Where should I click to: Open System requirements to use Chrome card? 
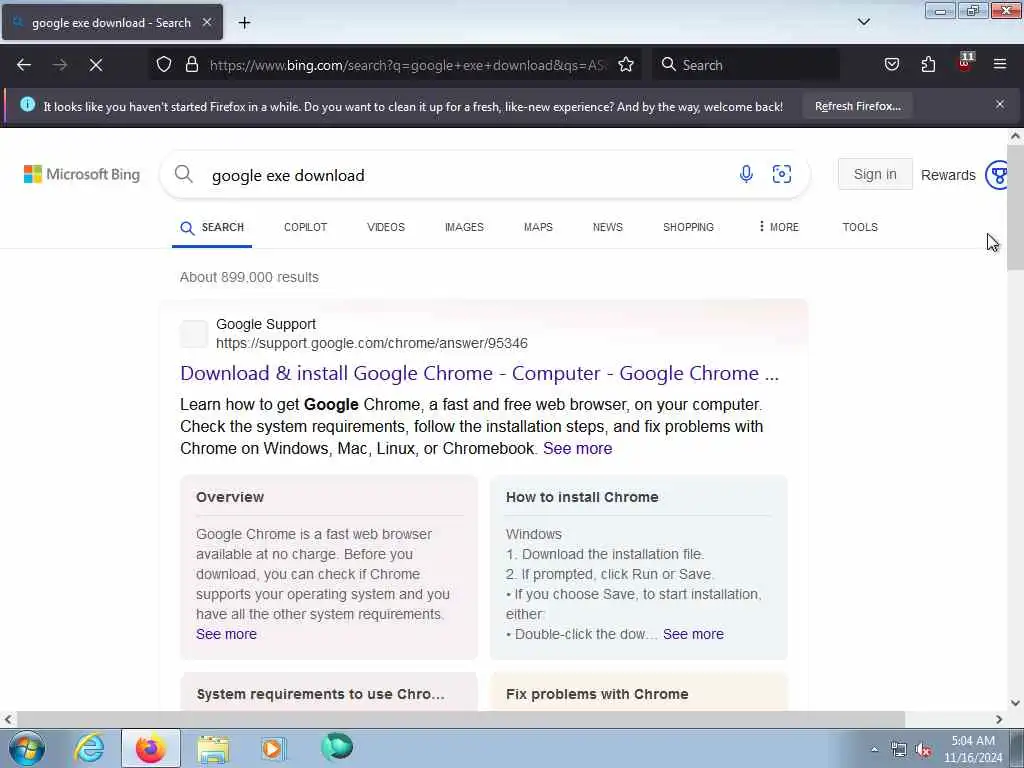click(321, 694)
